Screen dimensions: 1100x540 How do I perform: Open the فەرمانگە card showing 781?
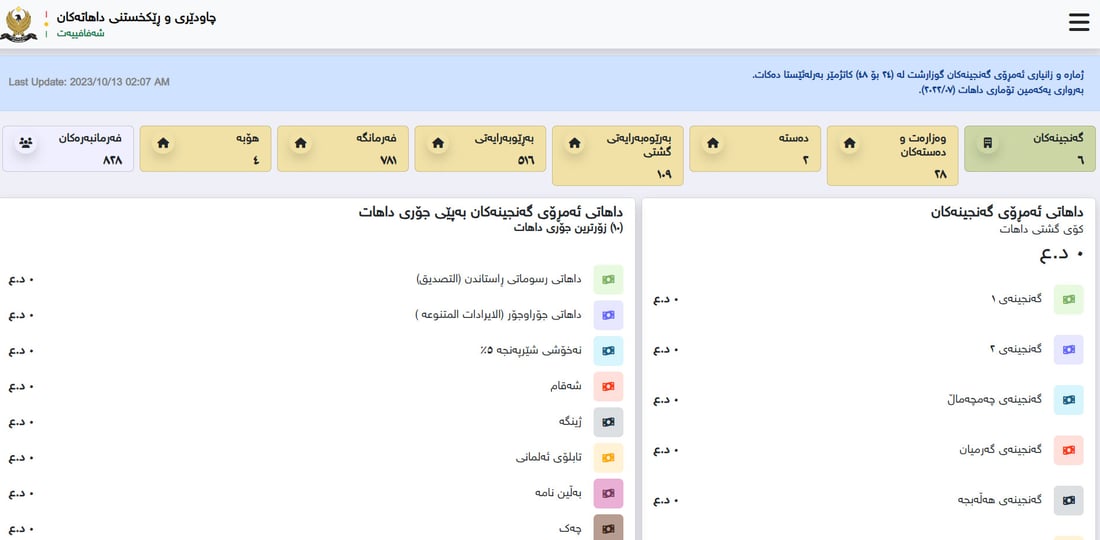(342, 149)
